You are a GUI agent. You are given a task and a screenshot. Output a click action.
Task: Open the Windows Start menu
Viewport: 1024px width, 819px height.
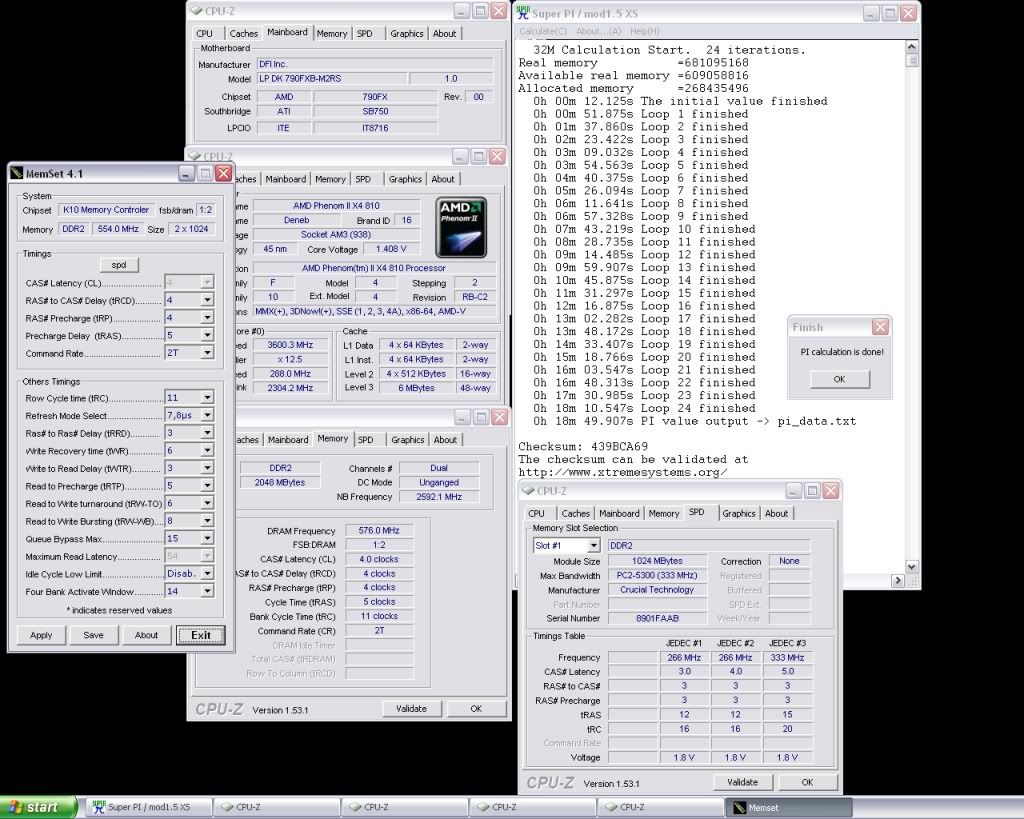coord(38,807)
